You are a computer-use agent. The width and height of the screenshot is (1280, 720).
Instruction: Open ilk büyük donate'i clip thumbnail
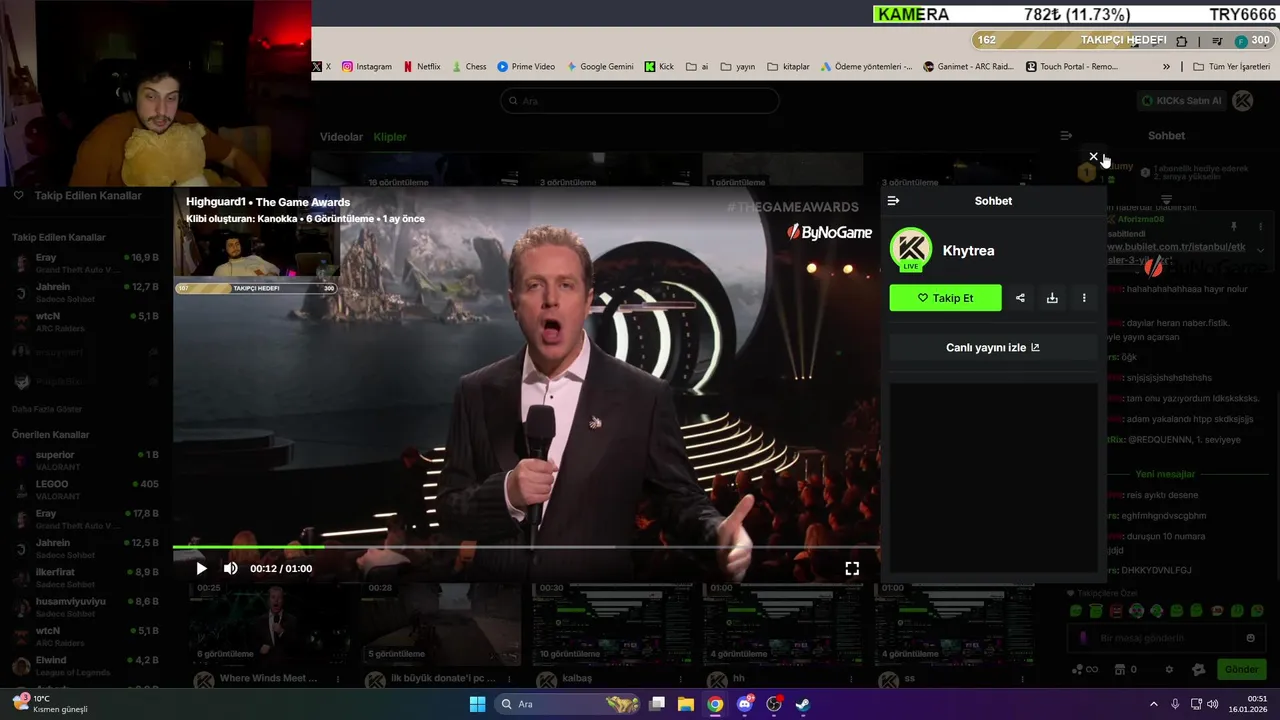click(x=440, y=623)
